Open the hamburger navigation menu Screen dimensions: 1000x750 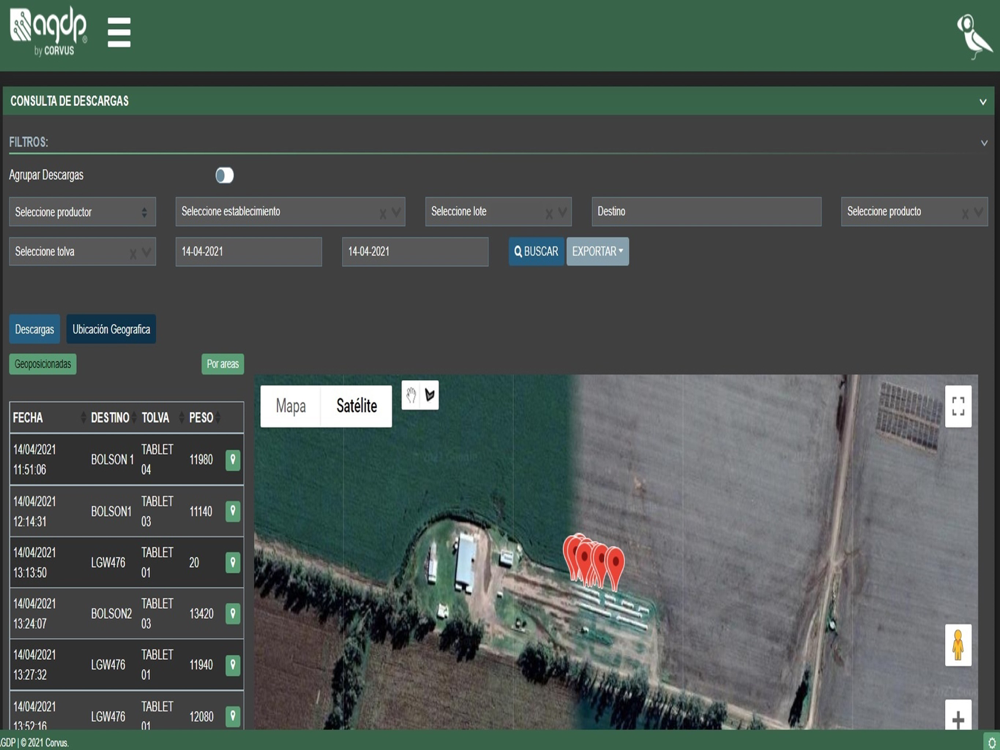119,32
